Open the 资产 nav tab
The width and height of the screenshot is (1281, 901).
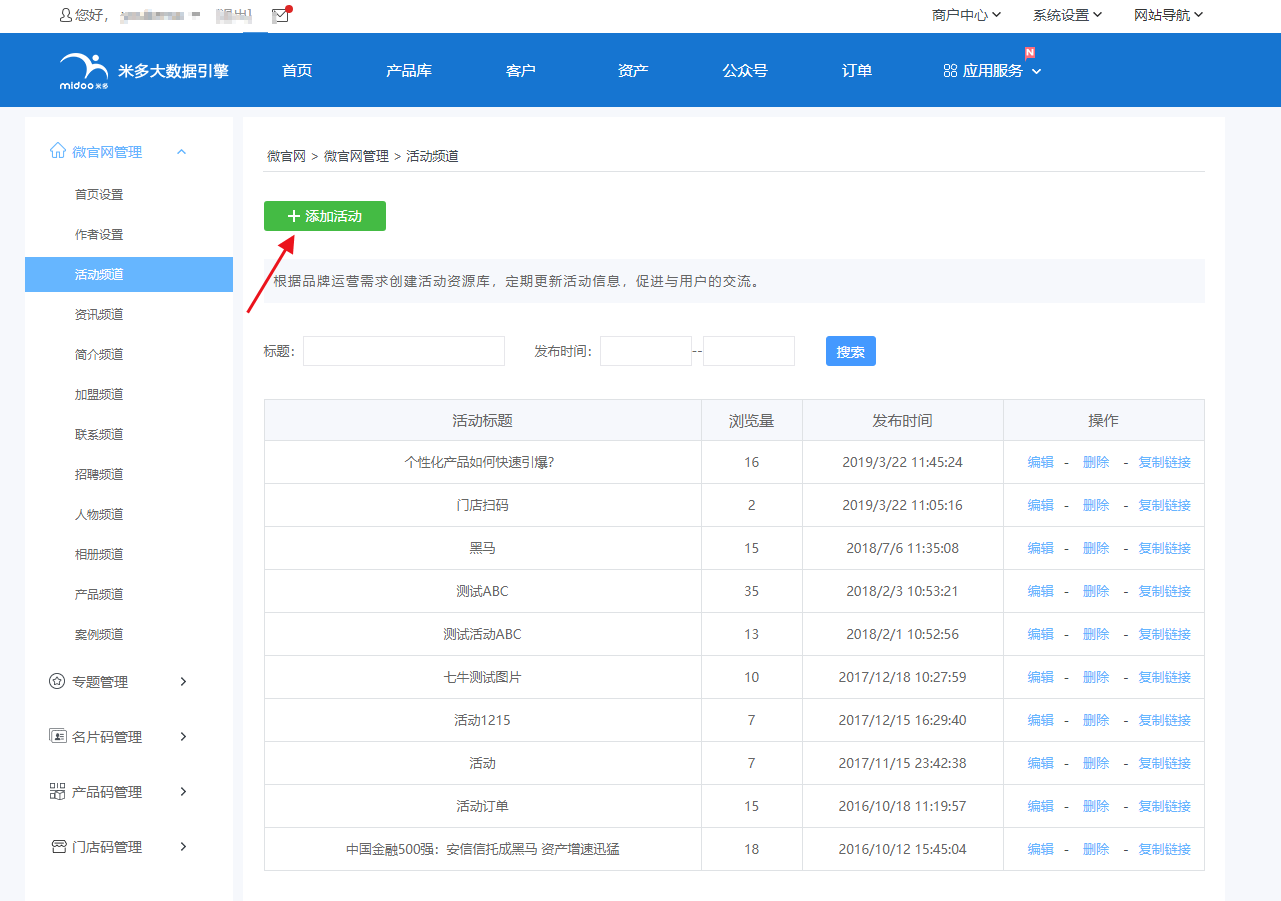pos(633,71)
